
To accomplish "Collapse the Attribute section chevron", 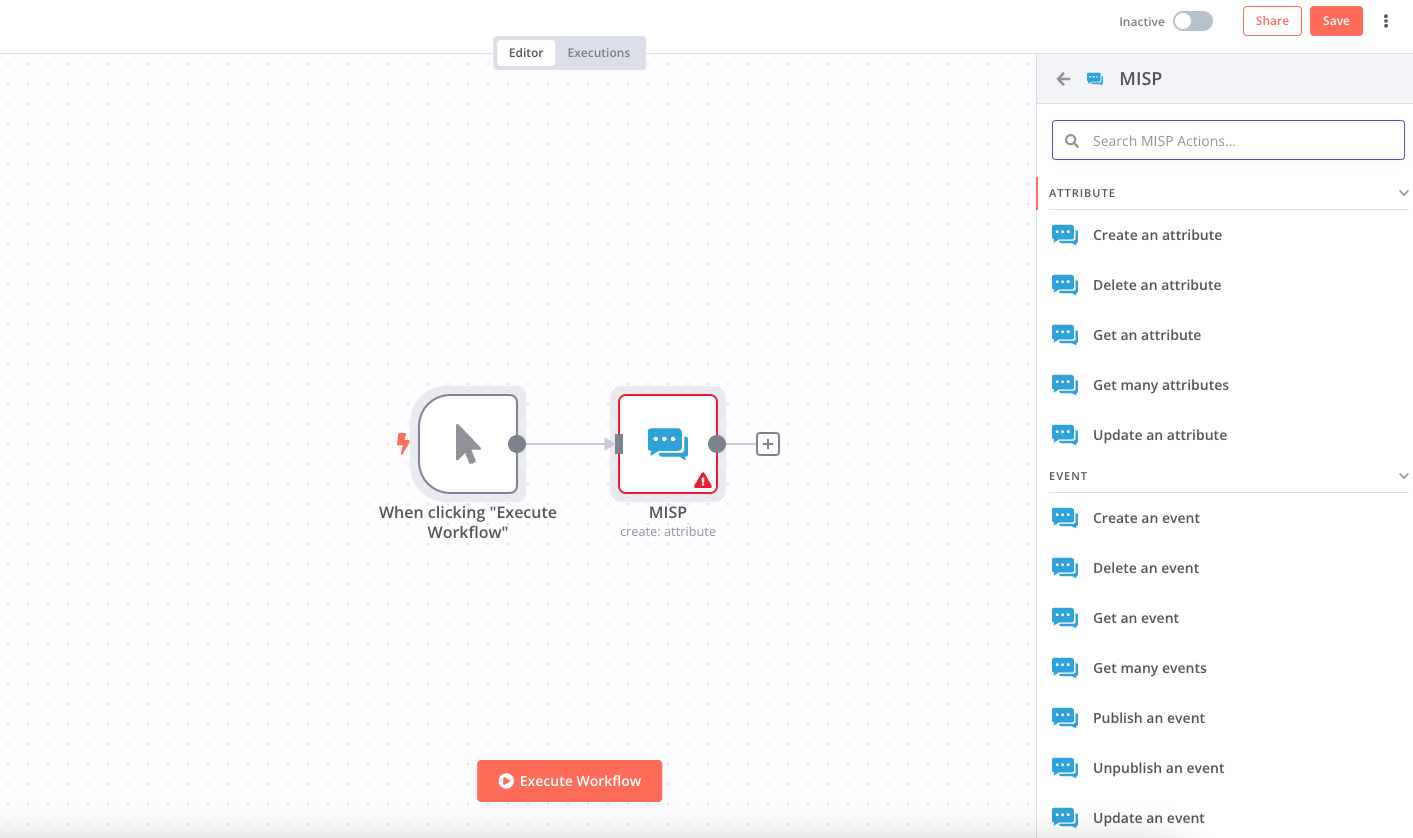I will pos(1403,193).
